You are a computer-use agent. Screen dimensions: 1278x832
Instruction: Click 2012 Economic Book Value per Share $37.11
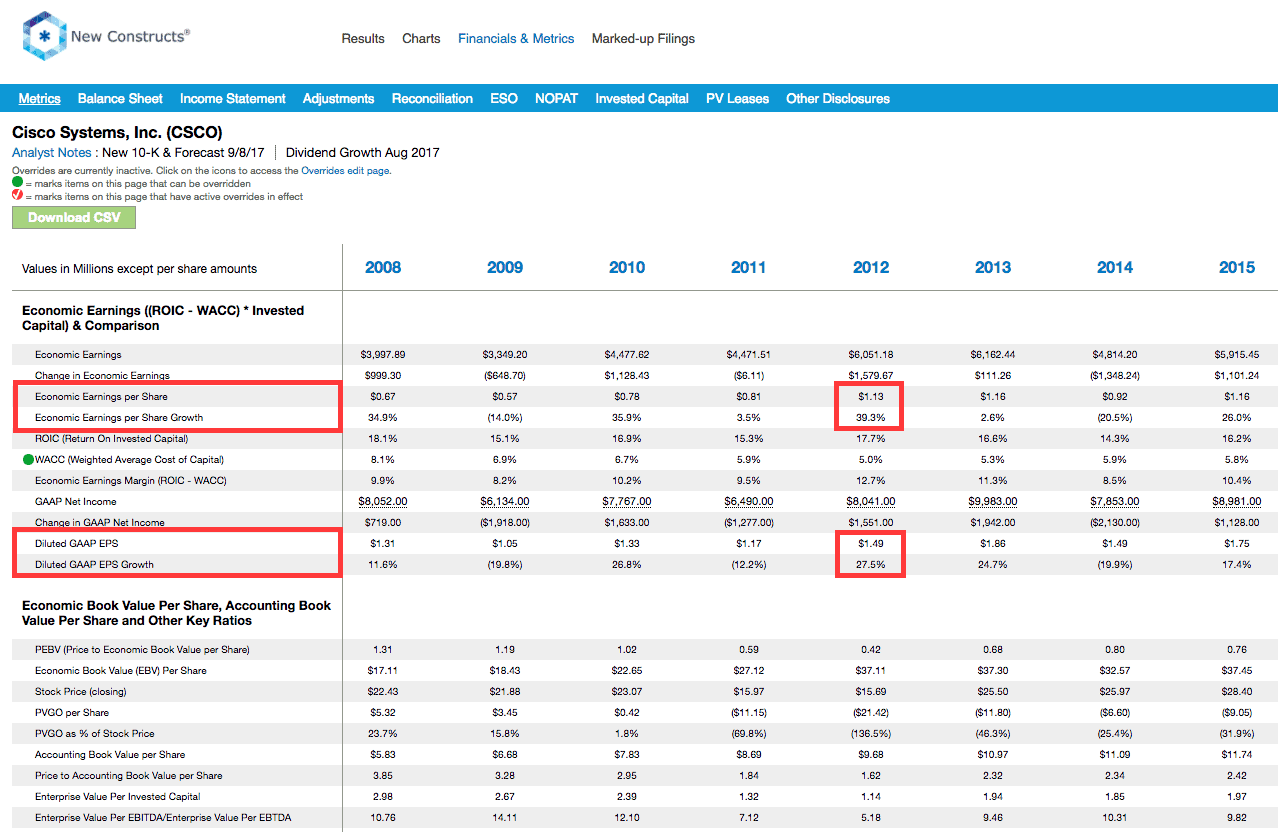[x=871, y=671]
